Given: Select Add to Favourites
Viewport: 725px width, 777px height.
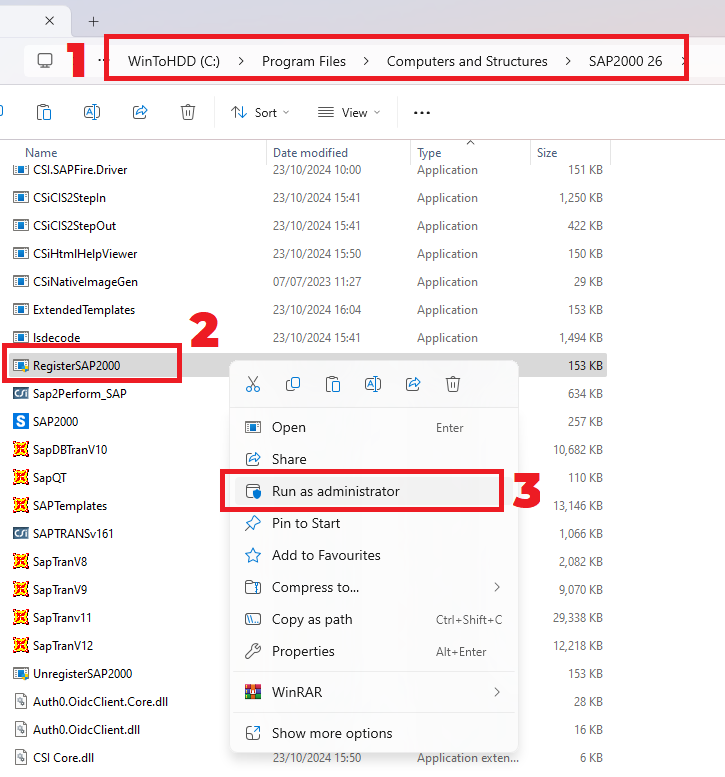Looking at the screenshot, I should pos(374,555).
